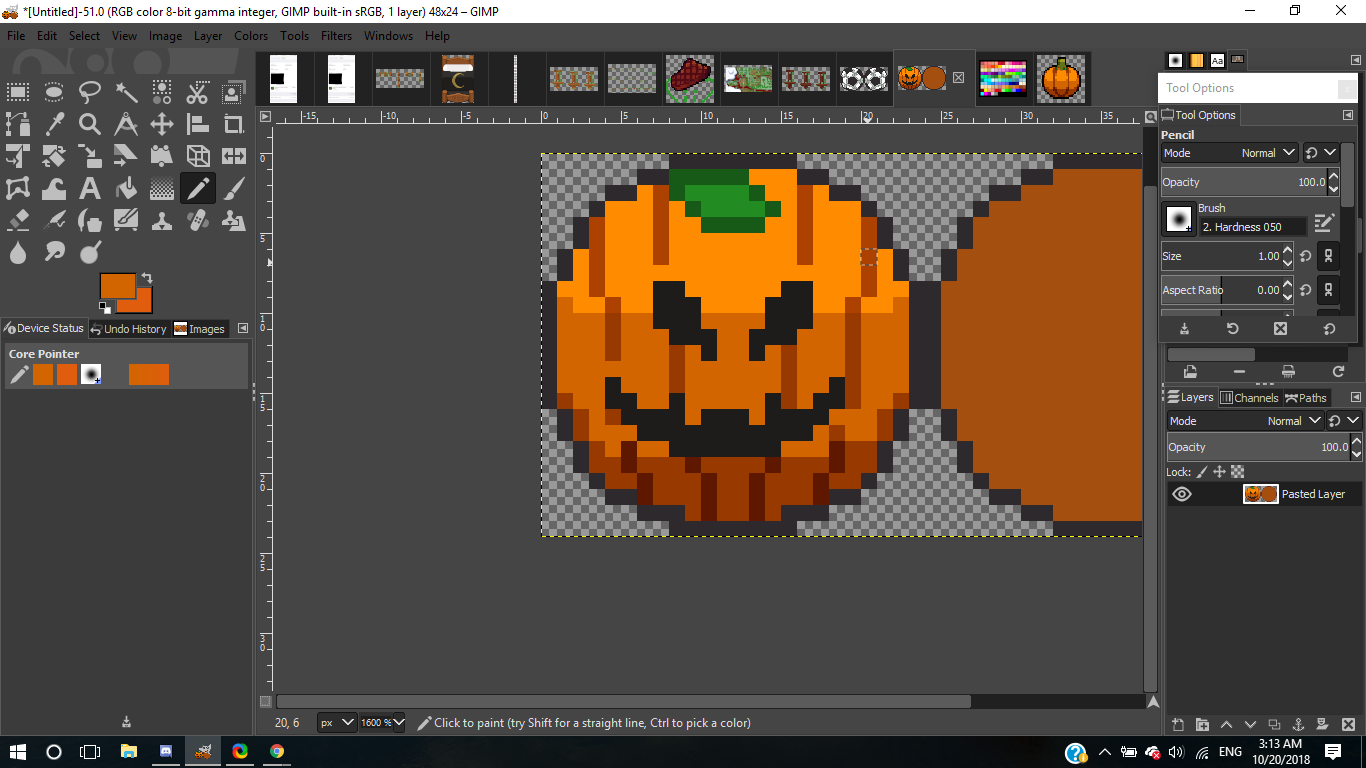The height and width of the screenshot is (768, 1366).
Task: Activate the Color Picker eyedropper tool
Action: (x=54, y=125)
